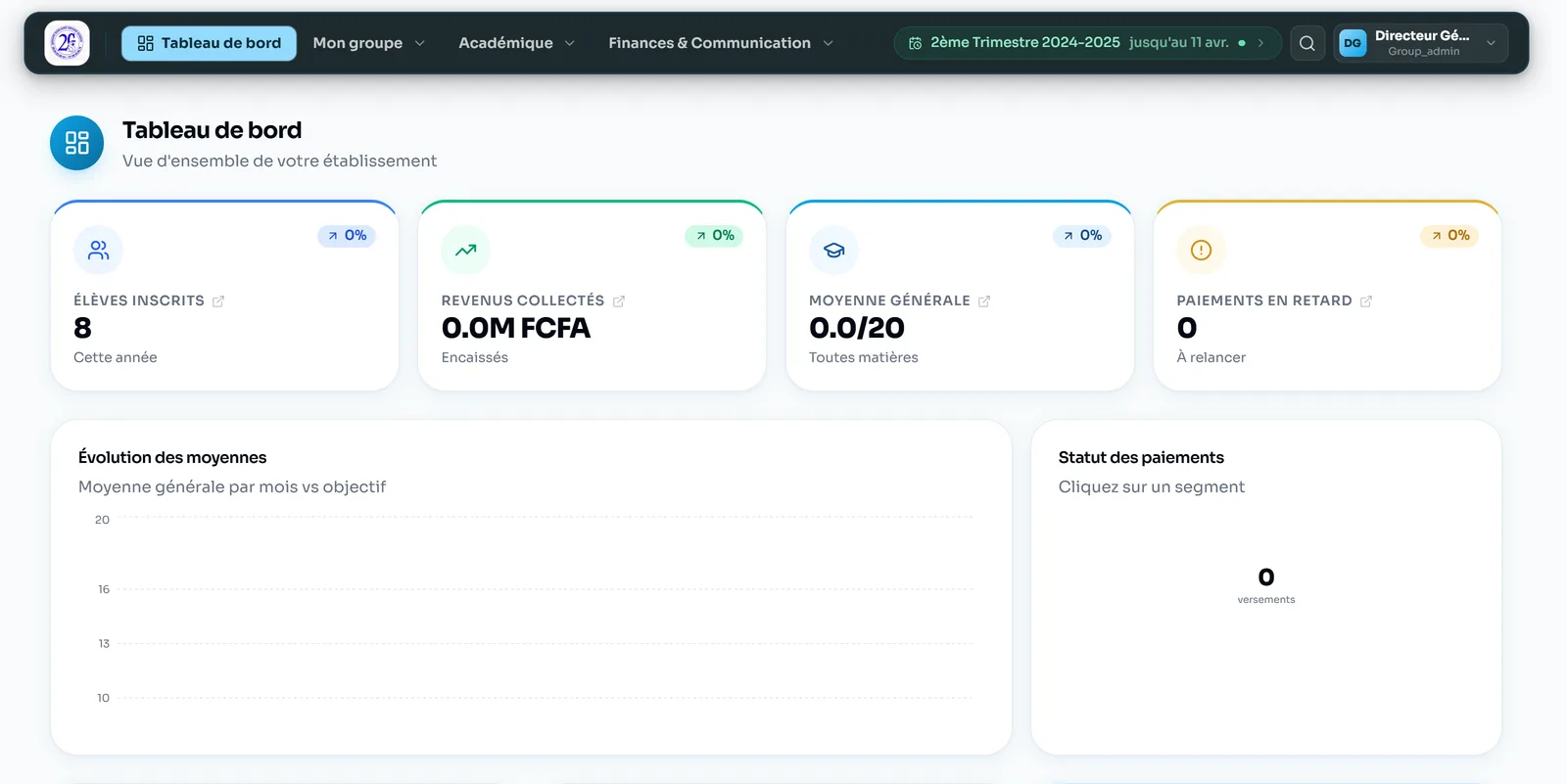Click the school logo in the navbar
This screenshot has width=1567, height=784.
coord(67,43)
